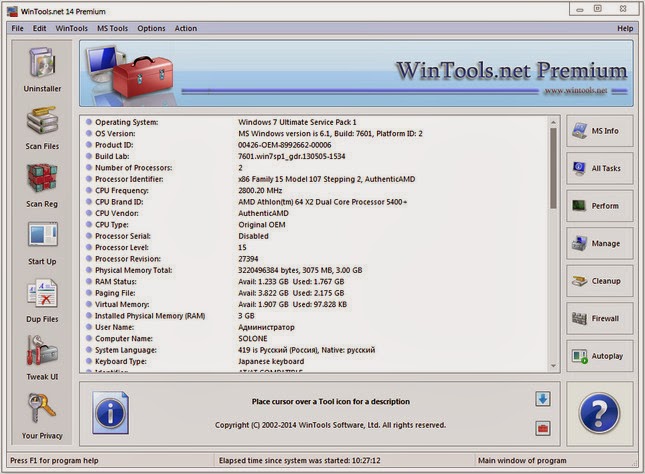
Task: Select the Processor Identifier row
Action: 316,179
